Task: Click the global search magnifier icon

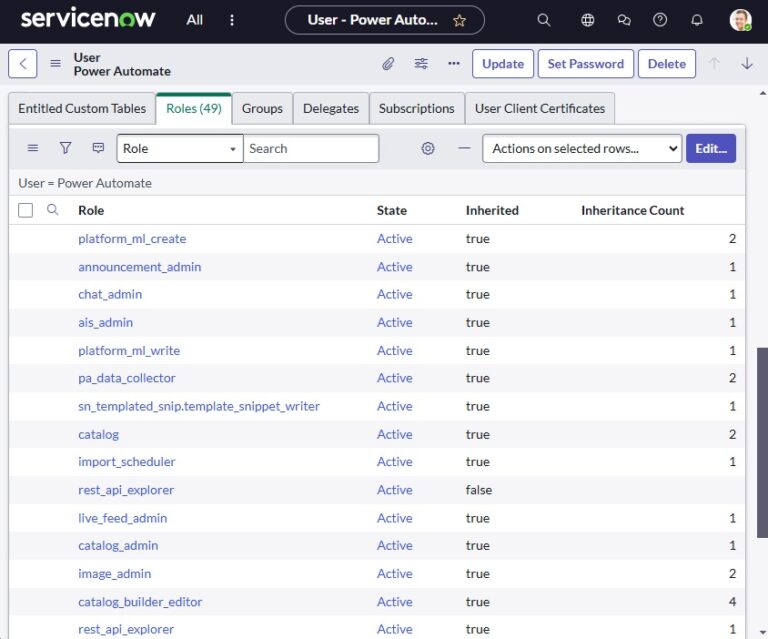Action: click(544, 20)
